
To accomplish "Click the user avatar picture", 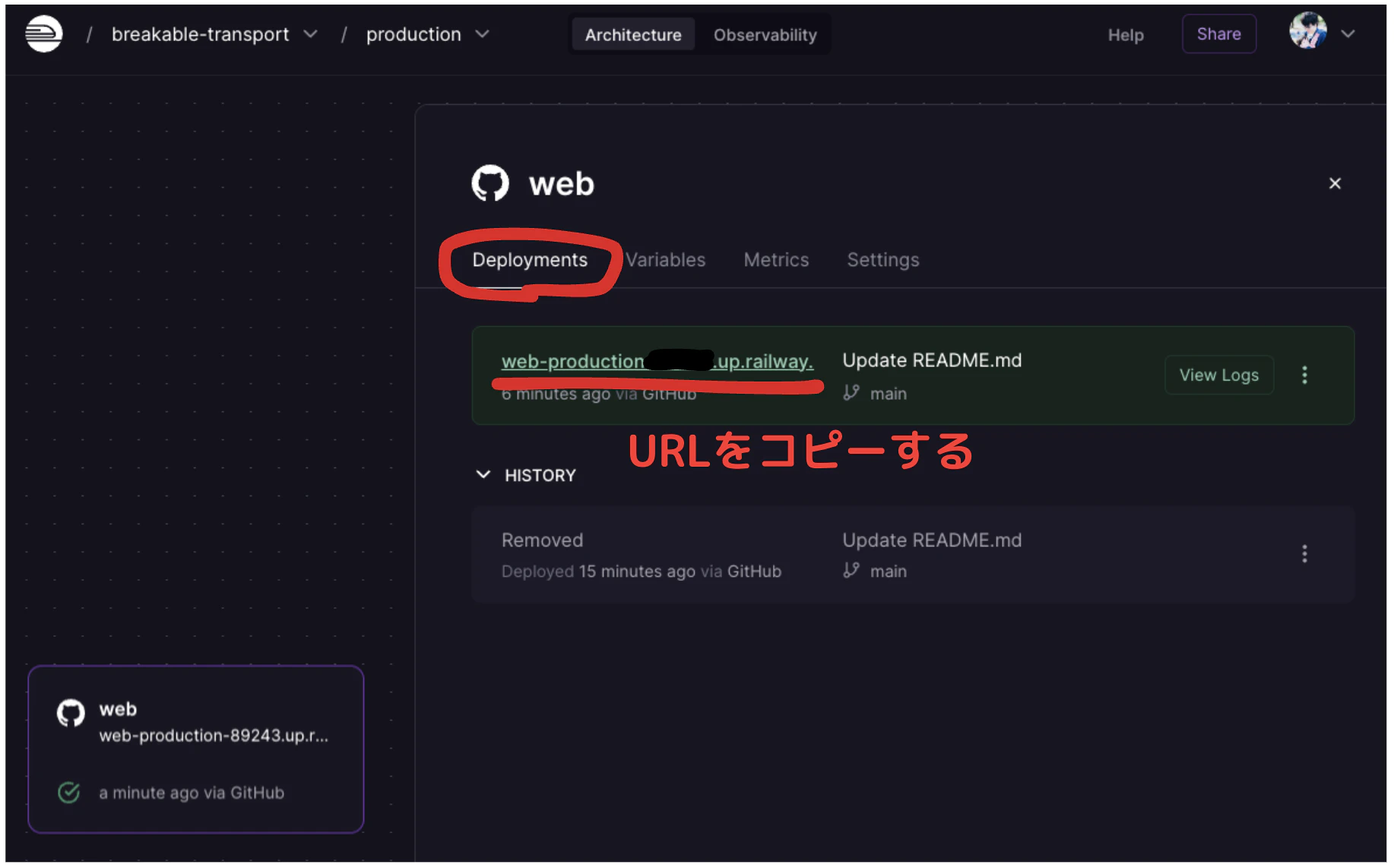I will coord(1307,31).
